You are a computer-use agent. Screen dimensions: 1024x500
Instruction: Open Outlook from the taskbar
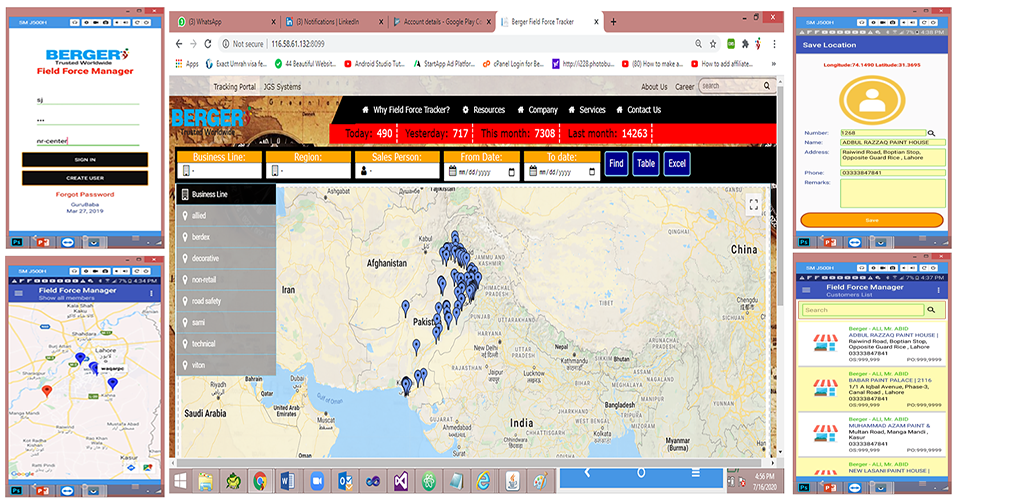[x=345, y=482]
